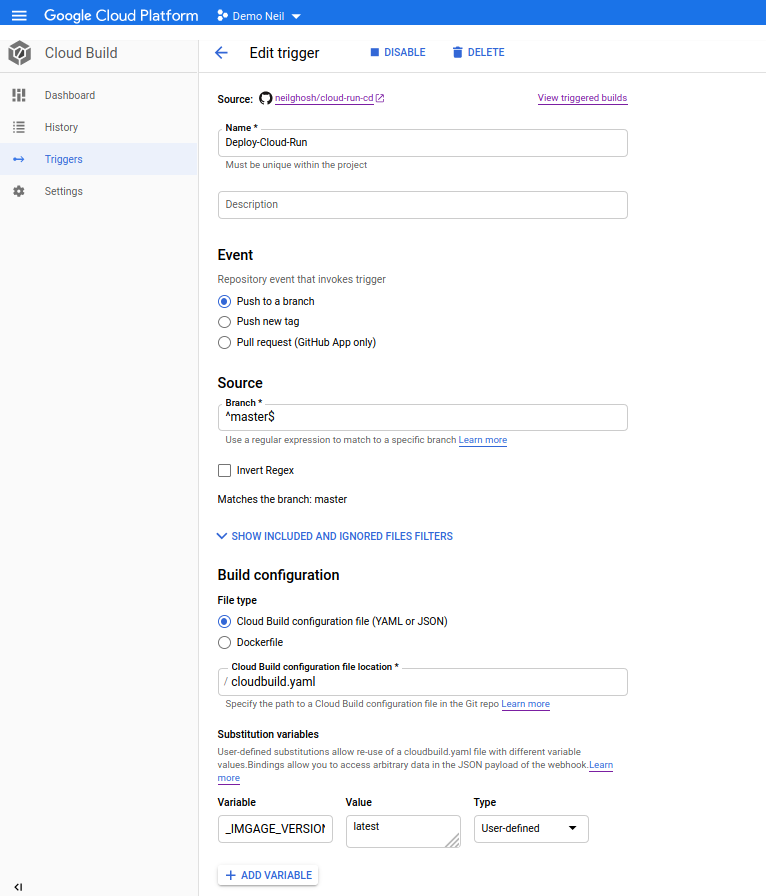This screenshot has width=766, height=896.
Task: Go to the Triggers section in sidebar
Action: (64, 159)
